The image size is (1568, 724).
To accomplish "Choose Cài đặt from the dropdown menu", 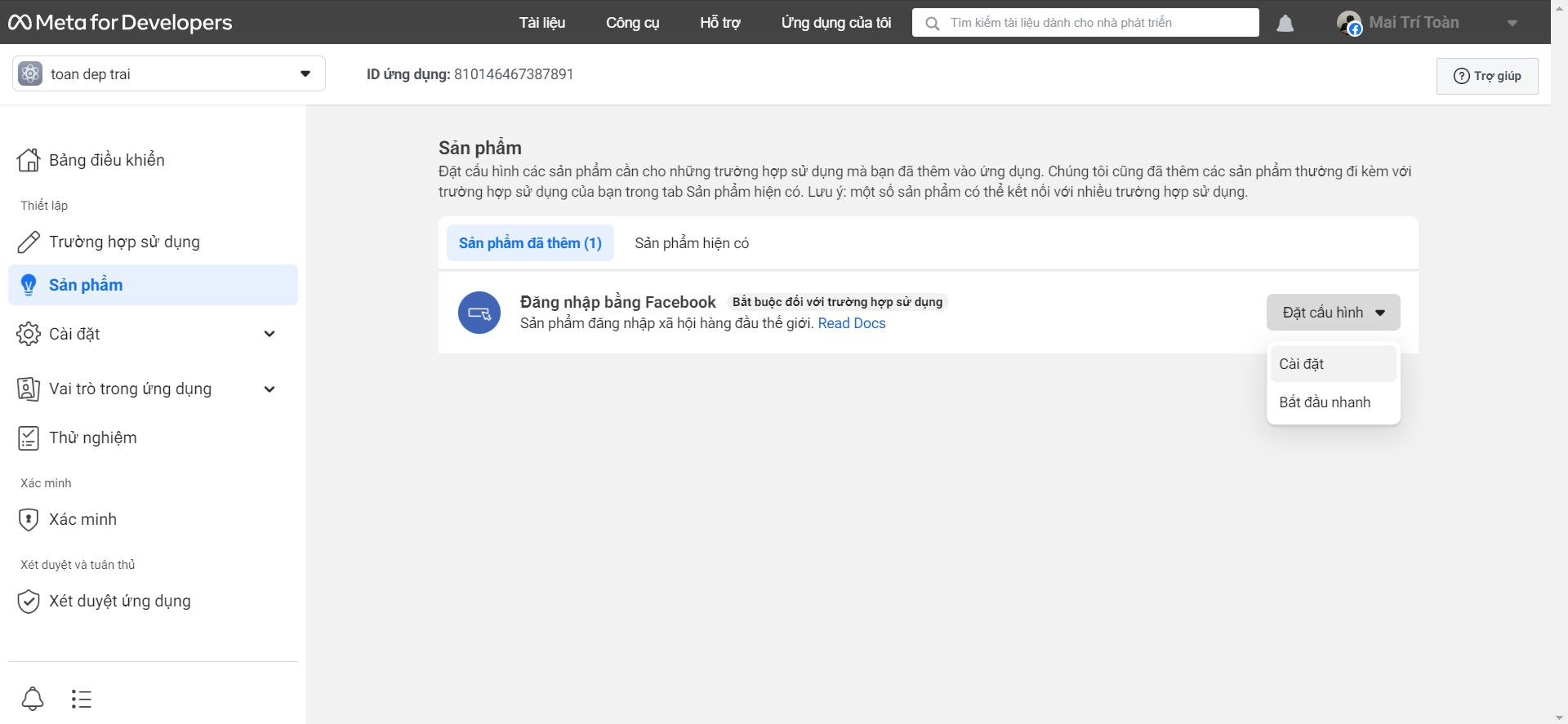I will tap(1334, 364).
